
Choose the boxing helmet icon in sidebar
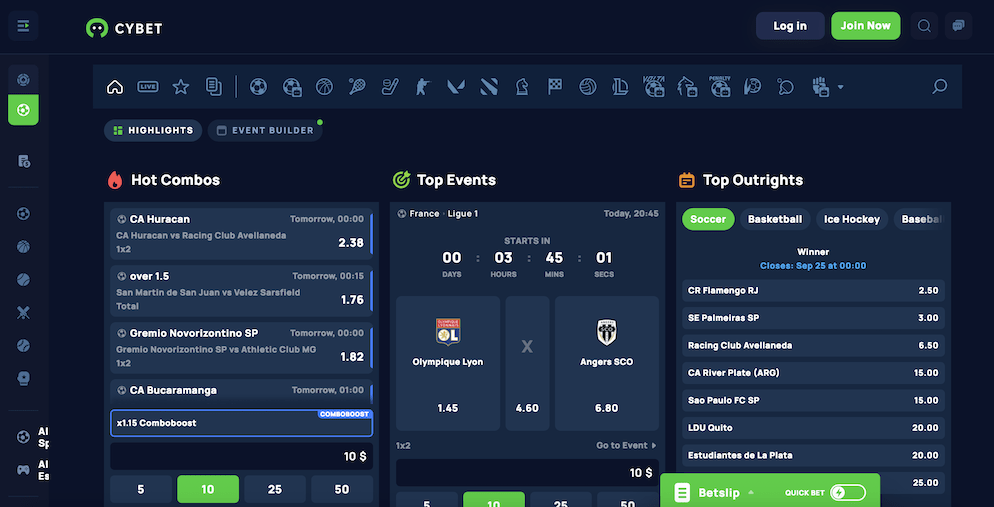(23, 378)
